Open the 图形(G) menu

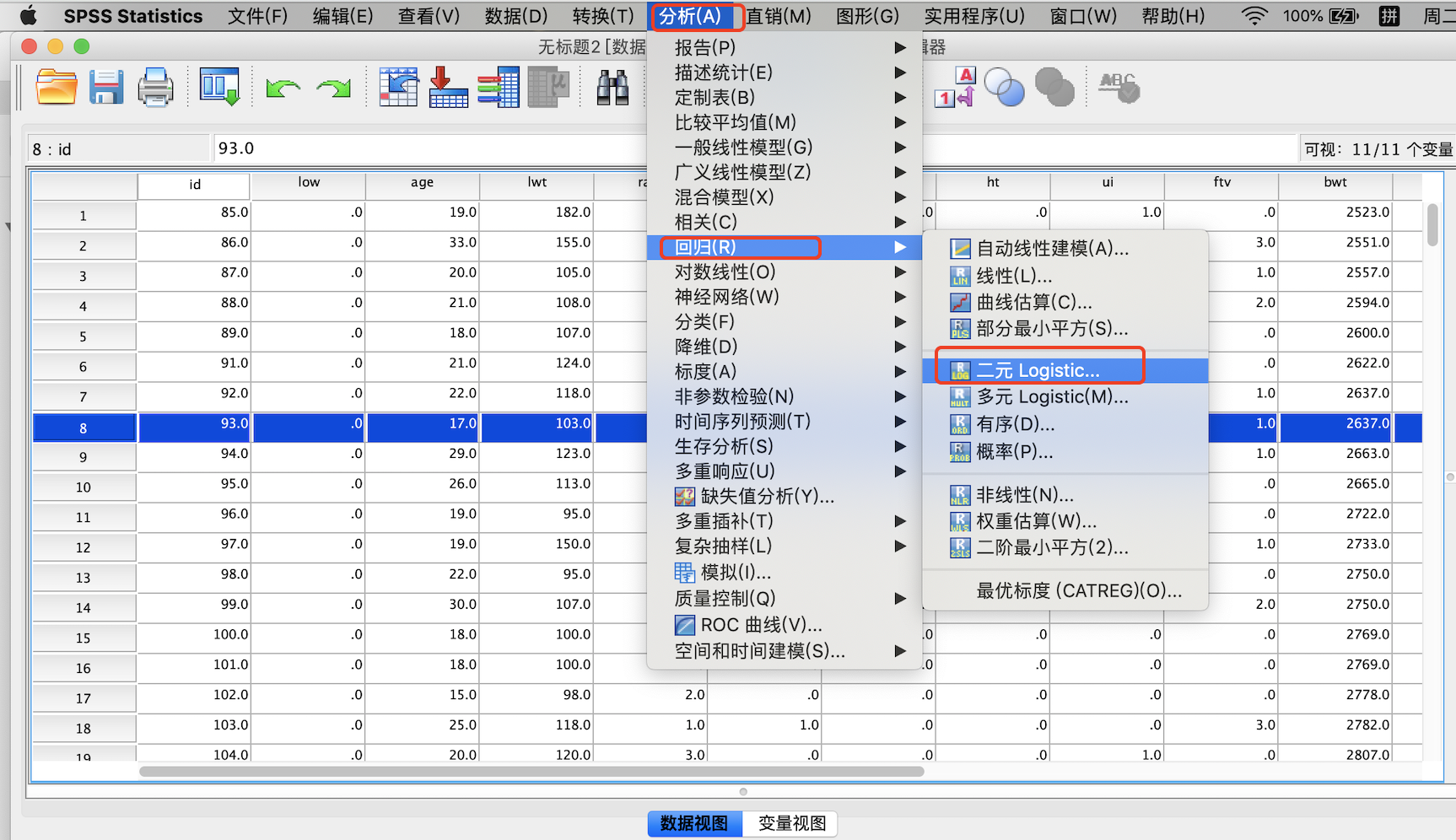(x=867, y=16)
